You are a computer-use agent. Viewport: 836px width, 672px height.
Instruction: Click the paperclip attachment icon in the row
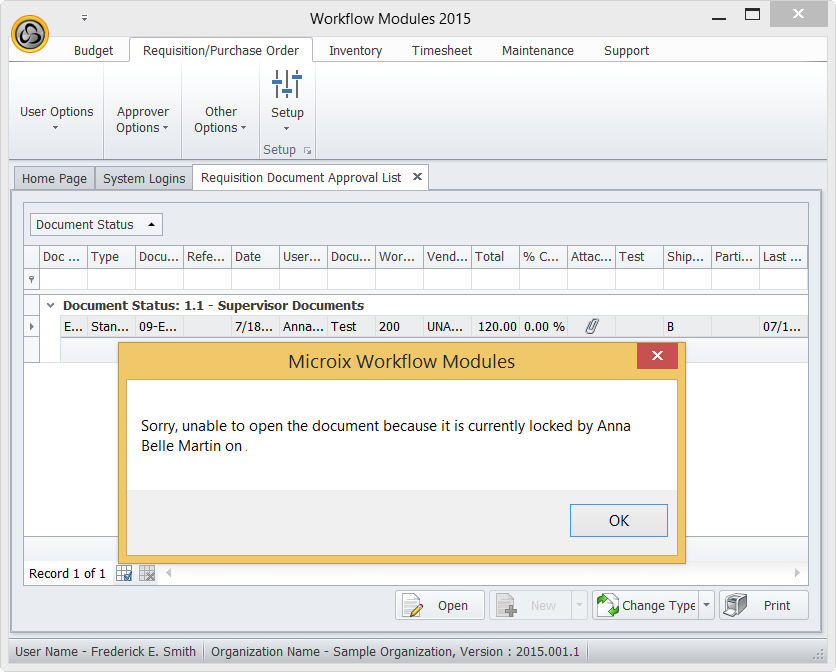tap(591, 326)
